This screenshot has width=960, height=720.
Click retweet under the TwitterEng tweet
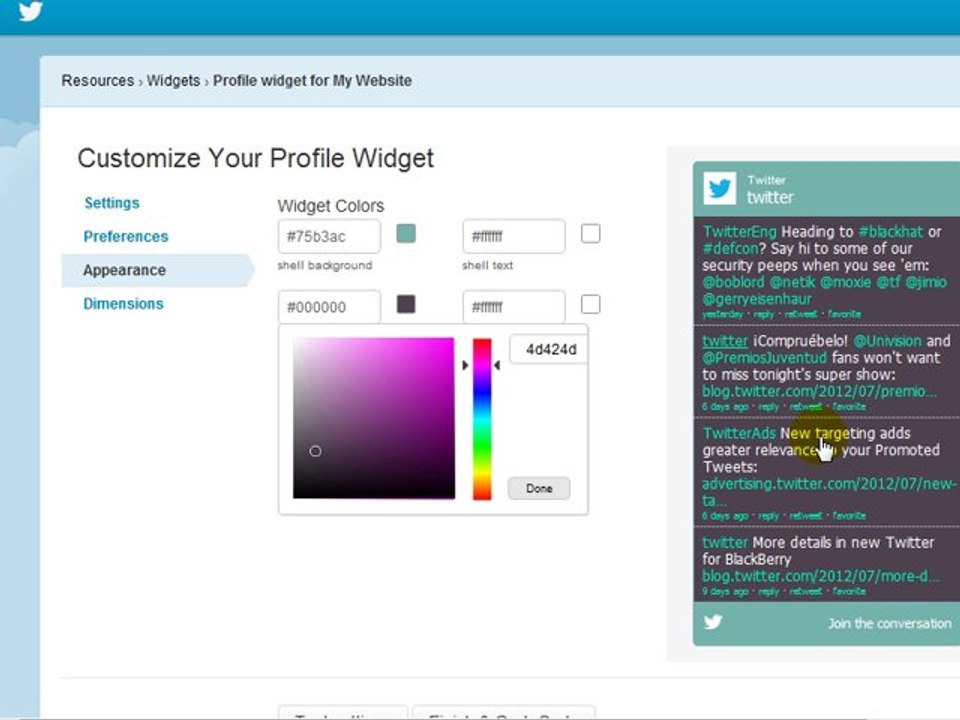(801, 314)
